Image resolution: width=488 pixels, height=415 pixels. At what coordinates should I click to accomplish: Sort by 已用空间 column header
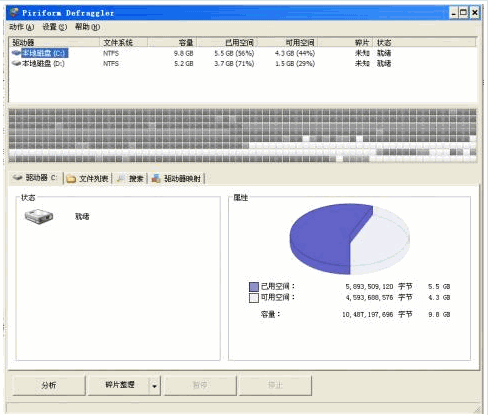[227, 42]
